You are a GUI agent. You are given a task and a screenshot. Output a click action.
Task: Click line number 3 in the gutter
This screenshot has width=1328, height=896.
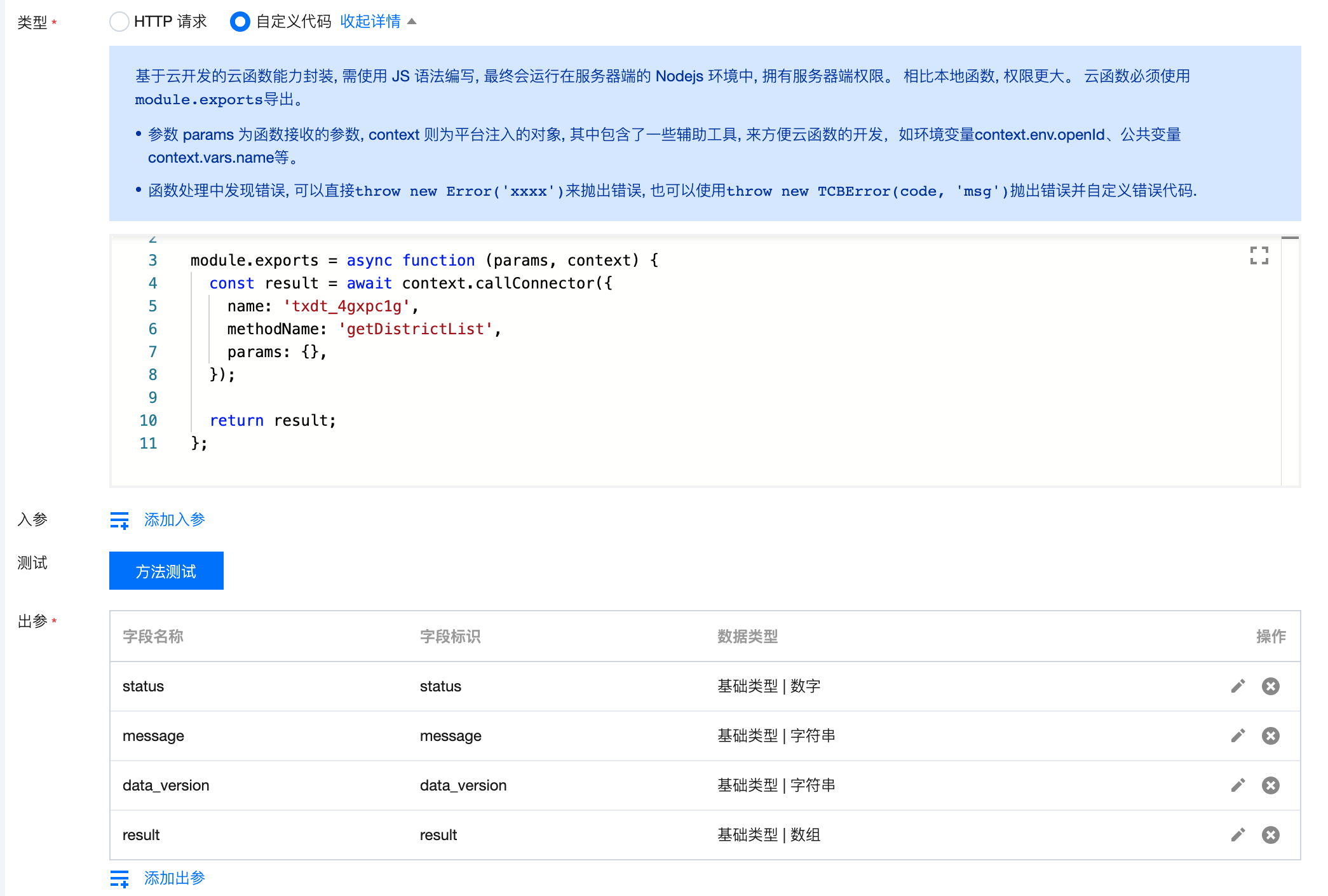click(x=152, y=261)
